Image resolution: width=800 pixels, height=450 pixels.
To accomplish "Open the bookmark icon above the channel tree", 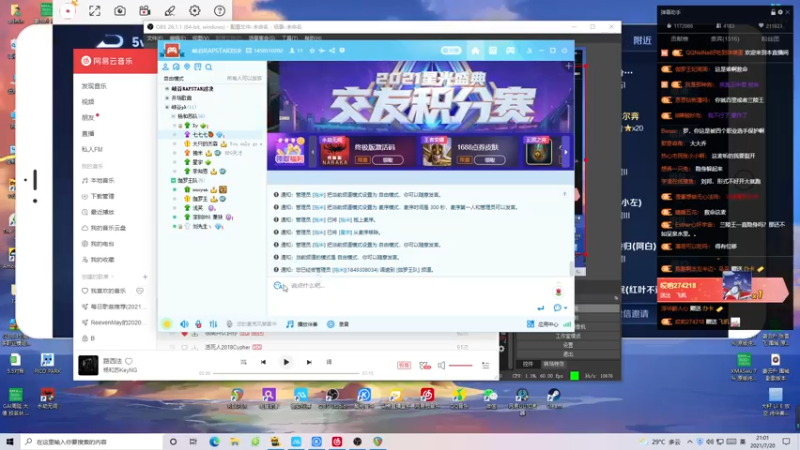I will pos(198,67).
